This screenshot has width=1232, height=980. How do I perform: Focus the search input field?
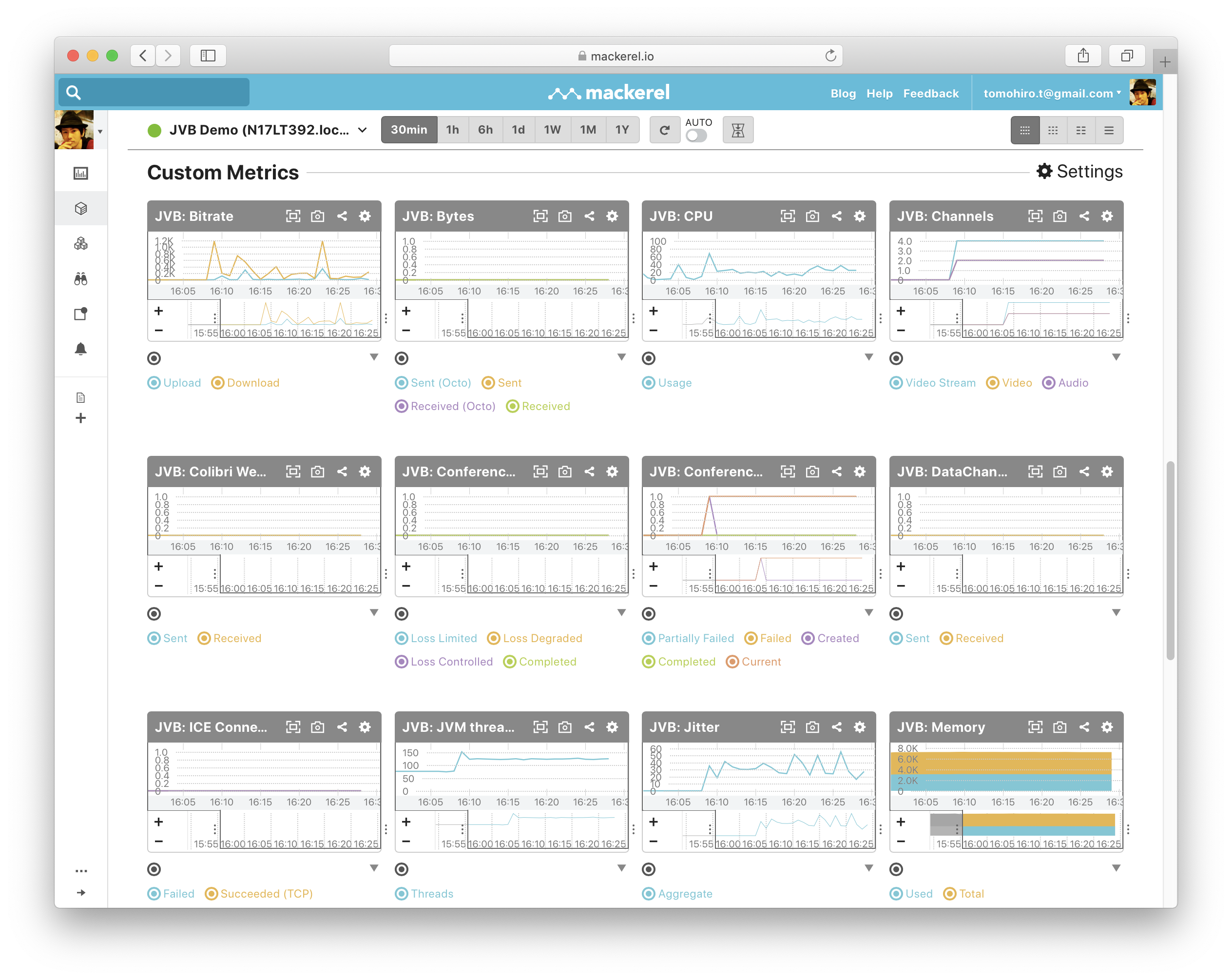pyautogui.click(x=163, y=92)
